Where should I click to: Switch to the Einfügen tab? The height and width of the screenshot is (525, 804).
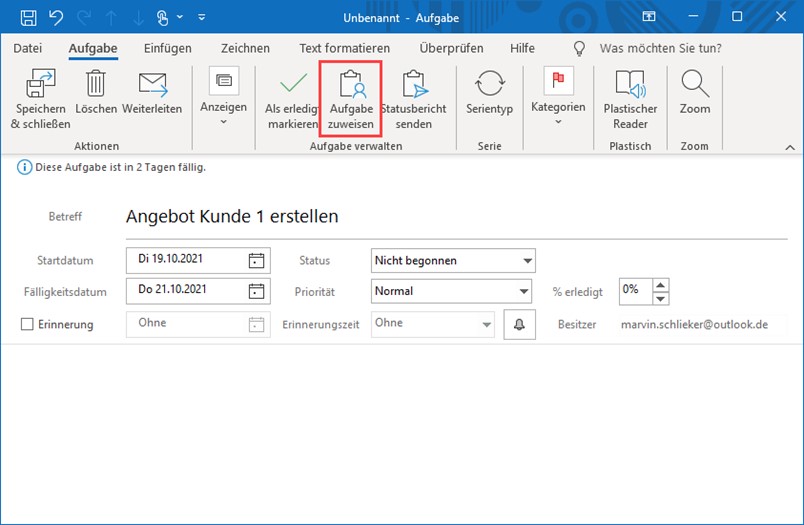click(x=168, y=48)
